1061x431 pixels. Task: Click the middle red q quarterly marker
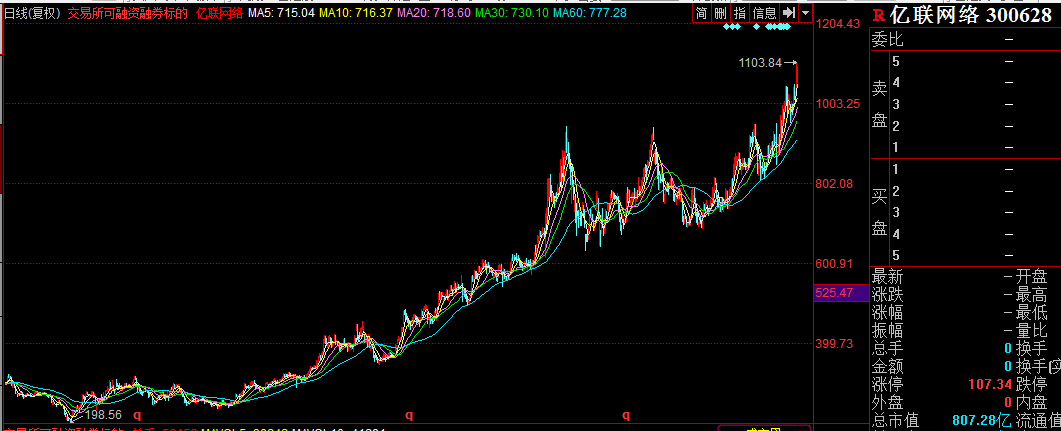[408, 415]
